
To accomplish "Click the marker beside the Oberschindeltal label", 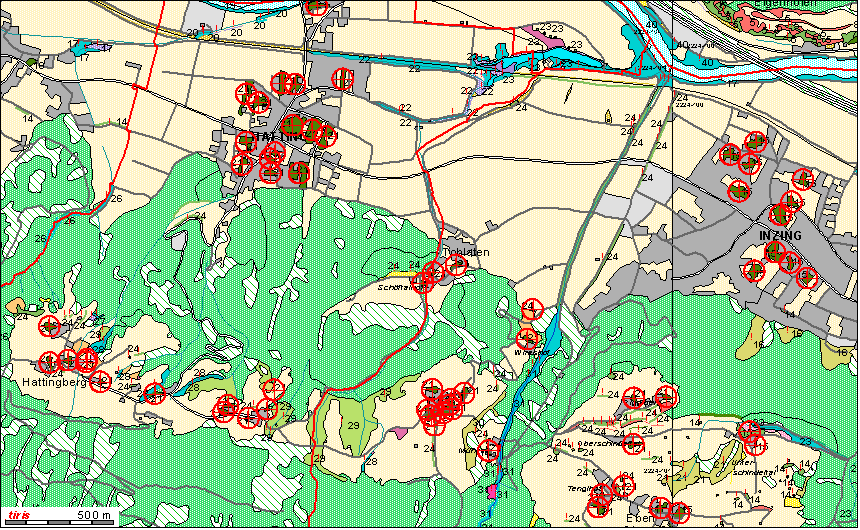I will (632, 442).
